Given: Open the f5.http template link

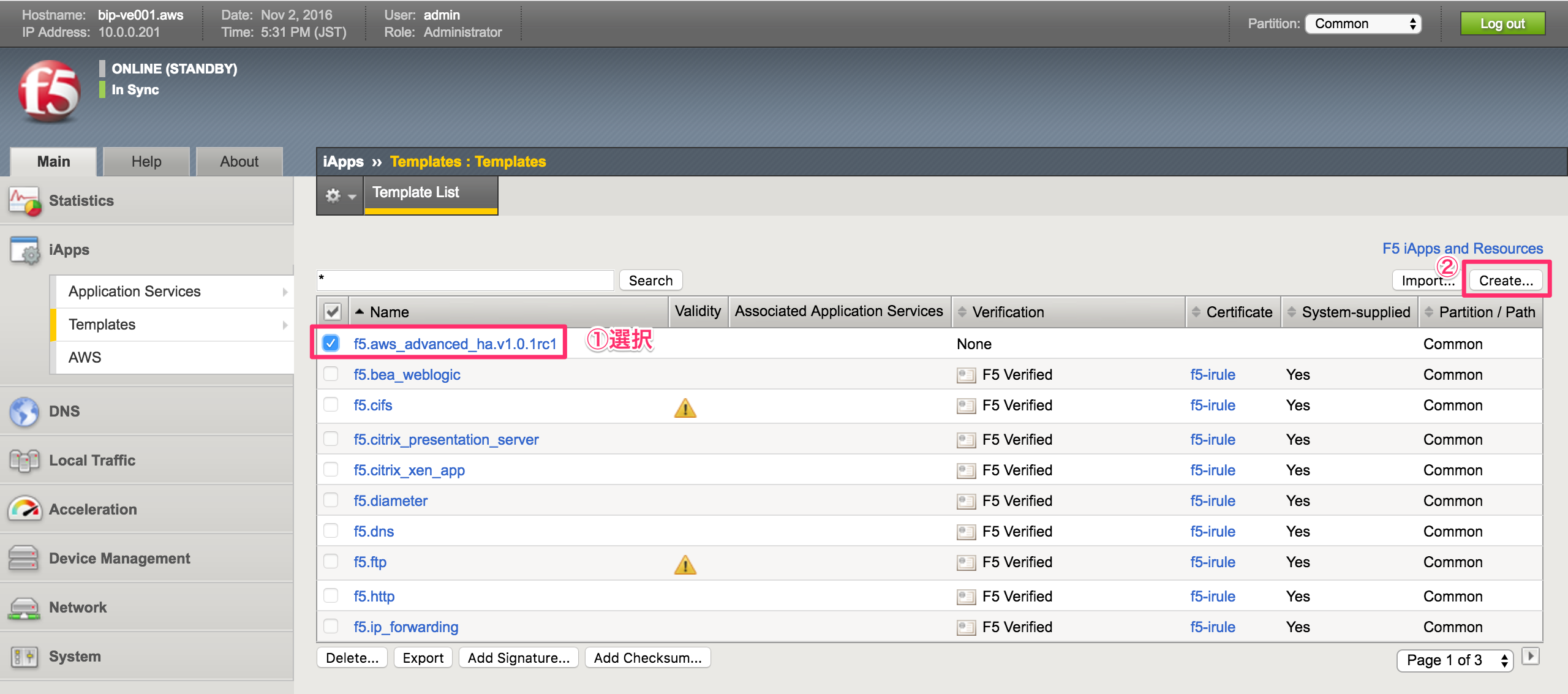Looking at the screenshot, I should point(374,597).
